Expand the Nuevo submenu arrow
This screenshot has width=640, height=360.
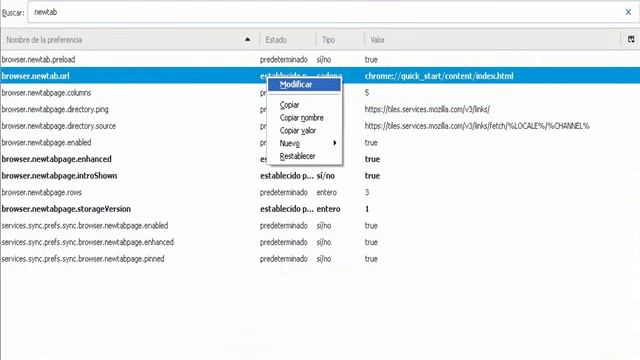point(335,143)
